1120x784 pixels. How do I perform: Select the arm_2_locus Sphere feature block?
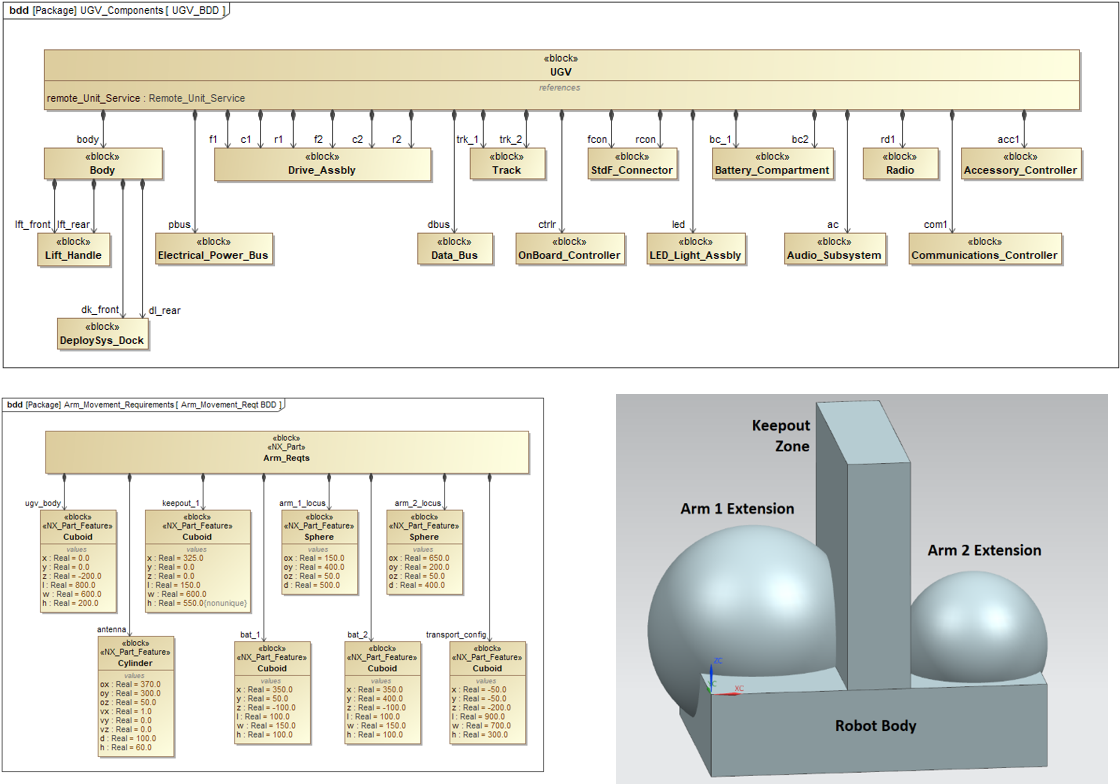tap(424, 550)
